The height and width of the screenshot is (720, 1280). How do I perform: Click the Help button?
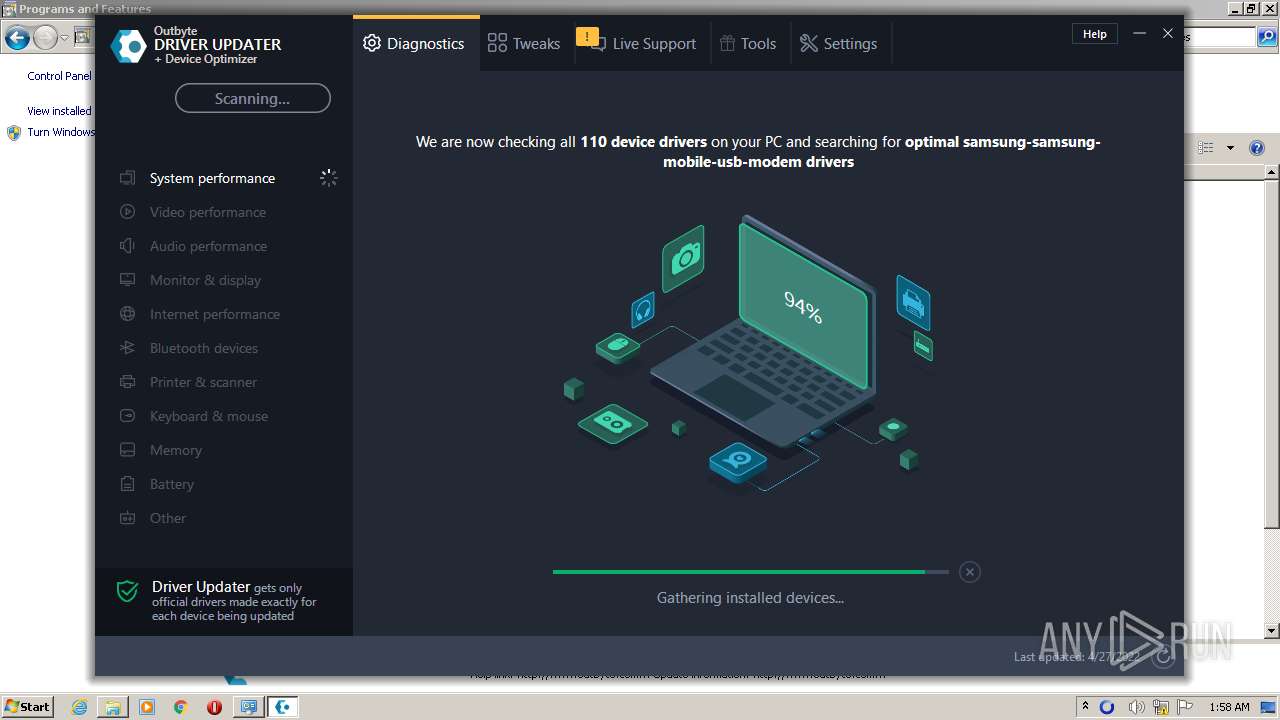[1095, 33]
